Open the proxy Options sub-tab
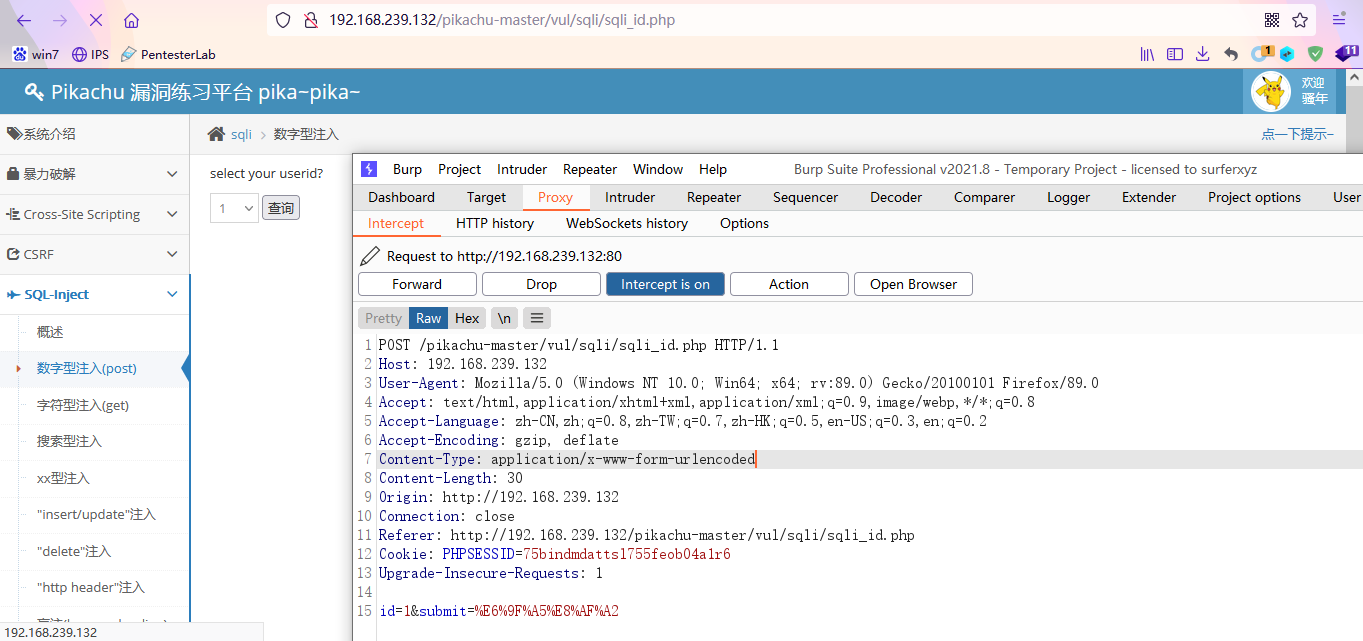This screenshot has height=641, width=1363. click(x=744, y=223)
